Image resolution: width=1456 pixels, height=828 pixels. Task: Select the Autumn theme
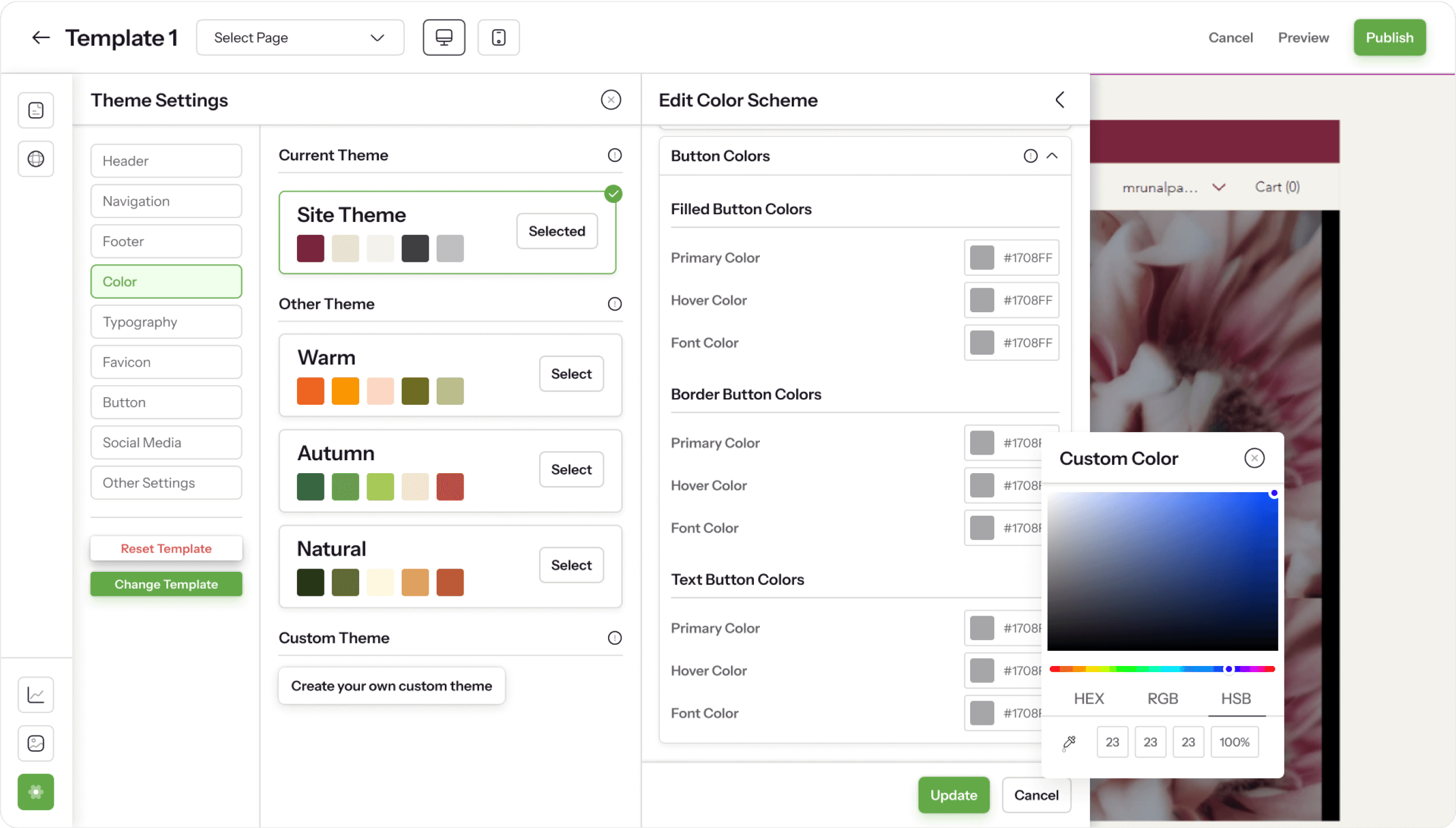pyautogui.click(x=571, y=470)
